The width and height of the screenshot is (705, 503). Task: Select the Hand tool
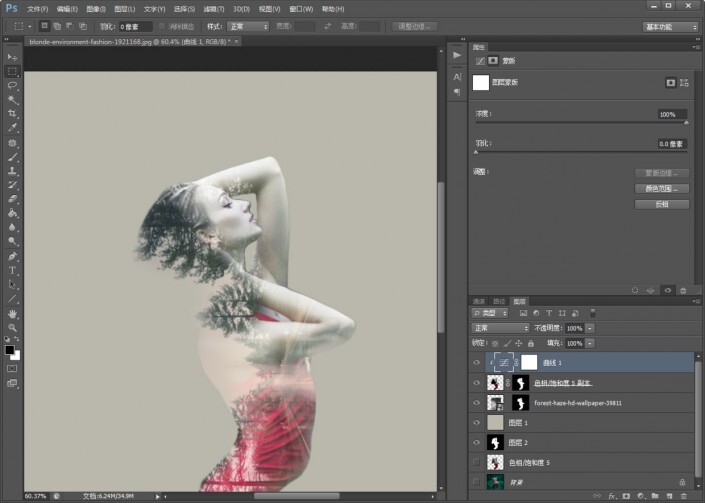12,313
